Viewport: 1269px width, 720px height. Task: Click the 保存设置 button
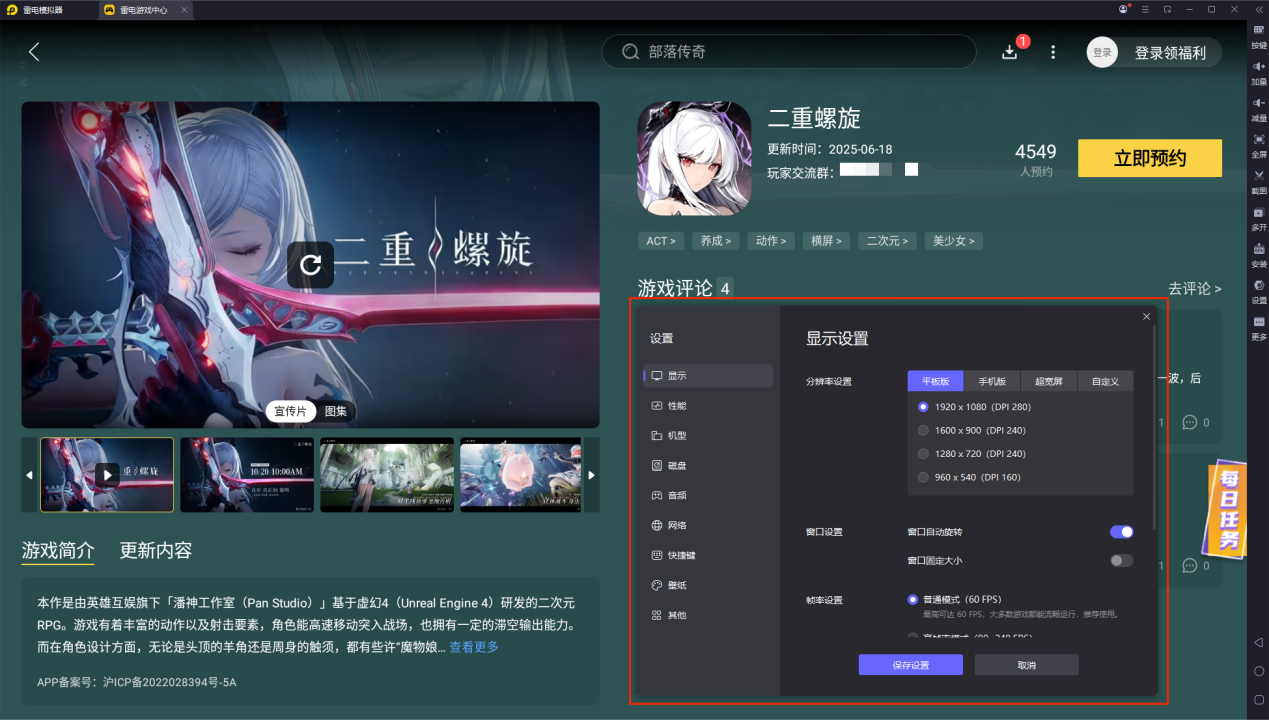point(910,665)
